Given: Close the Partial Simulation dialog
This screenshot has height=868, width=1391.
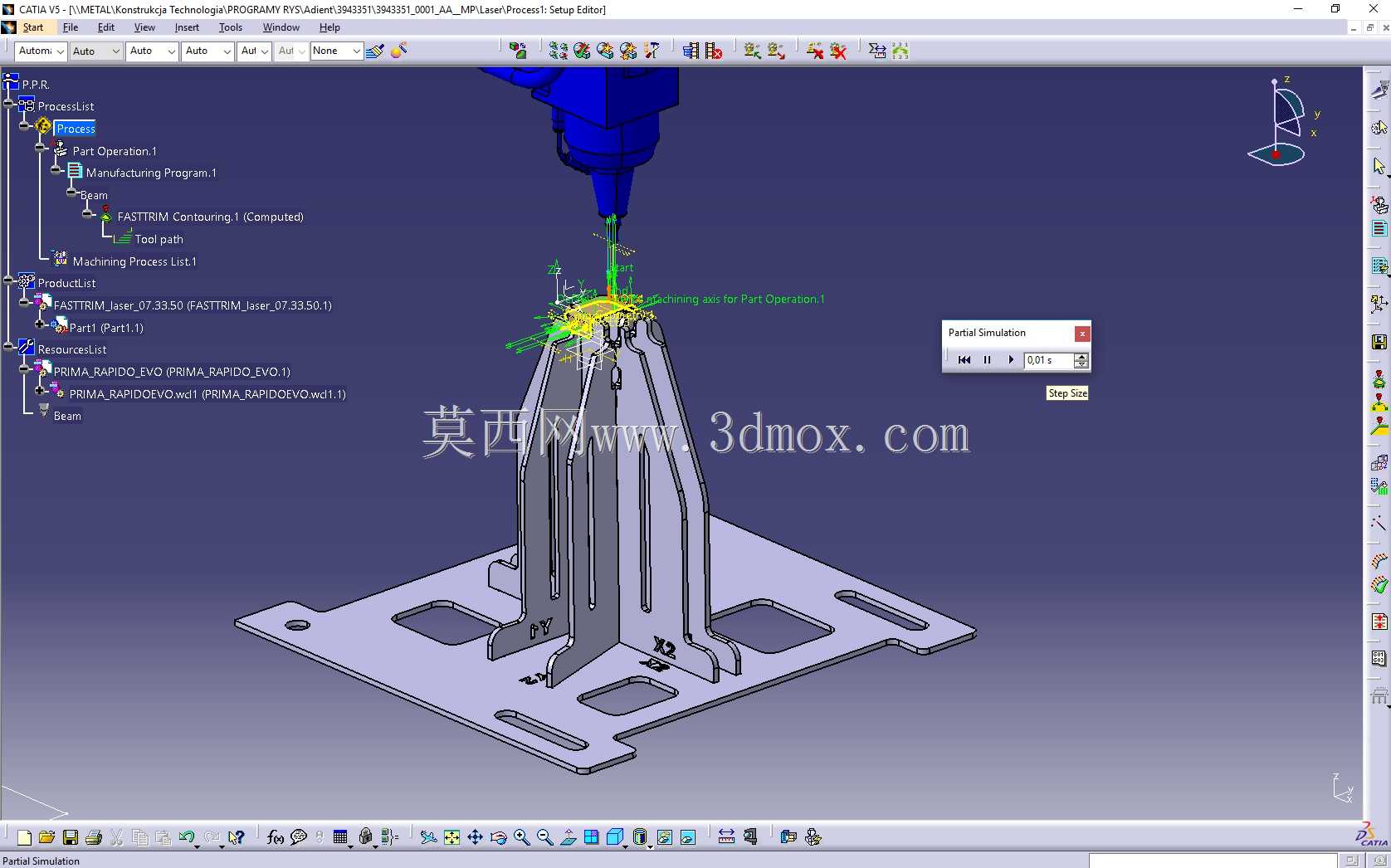Looking at the screenshot, I should tap(1082, 334).
